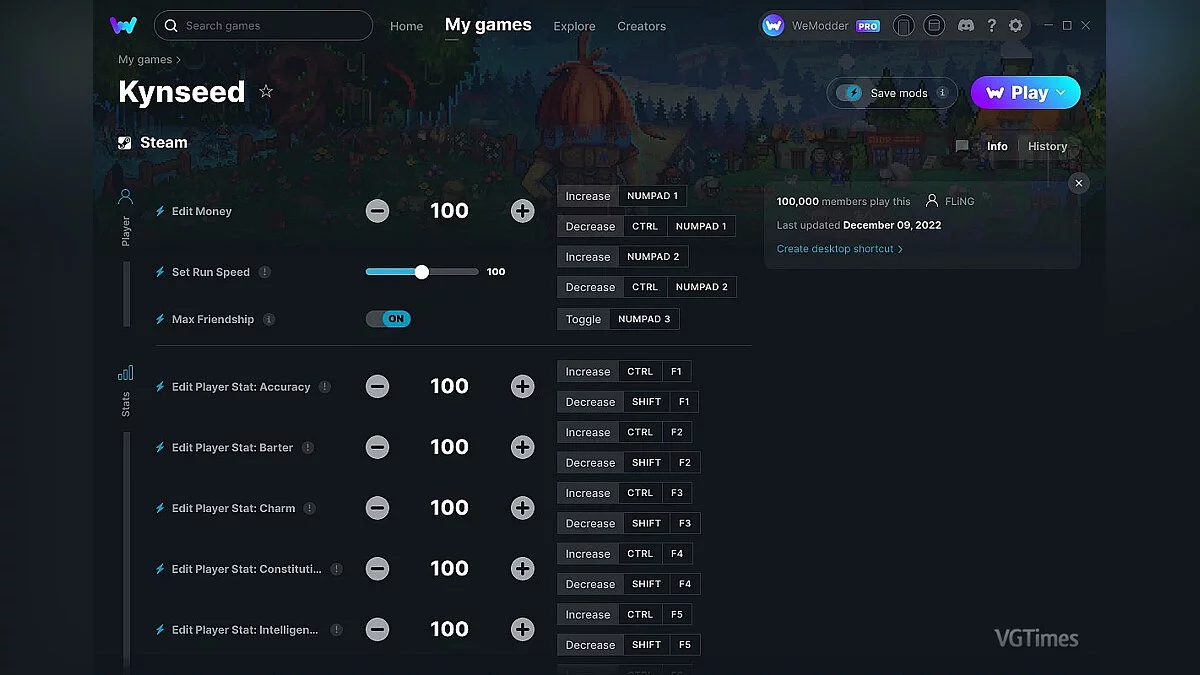Viewport: 1200px width, 675px height.
Task: Click minus for Constitution stat
Action: [x=377, y=569]
